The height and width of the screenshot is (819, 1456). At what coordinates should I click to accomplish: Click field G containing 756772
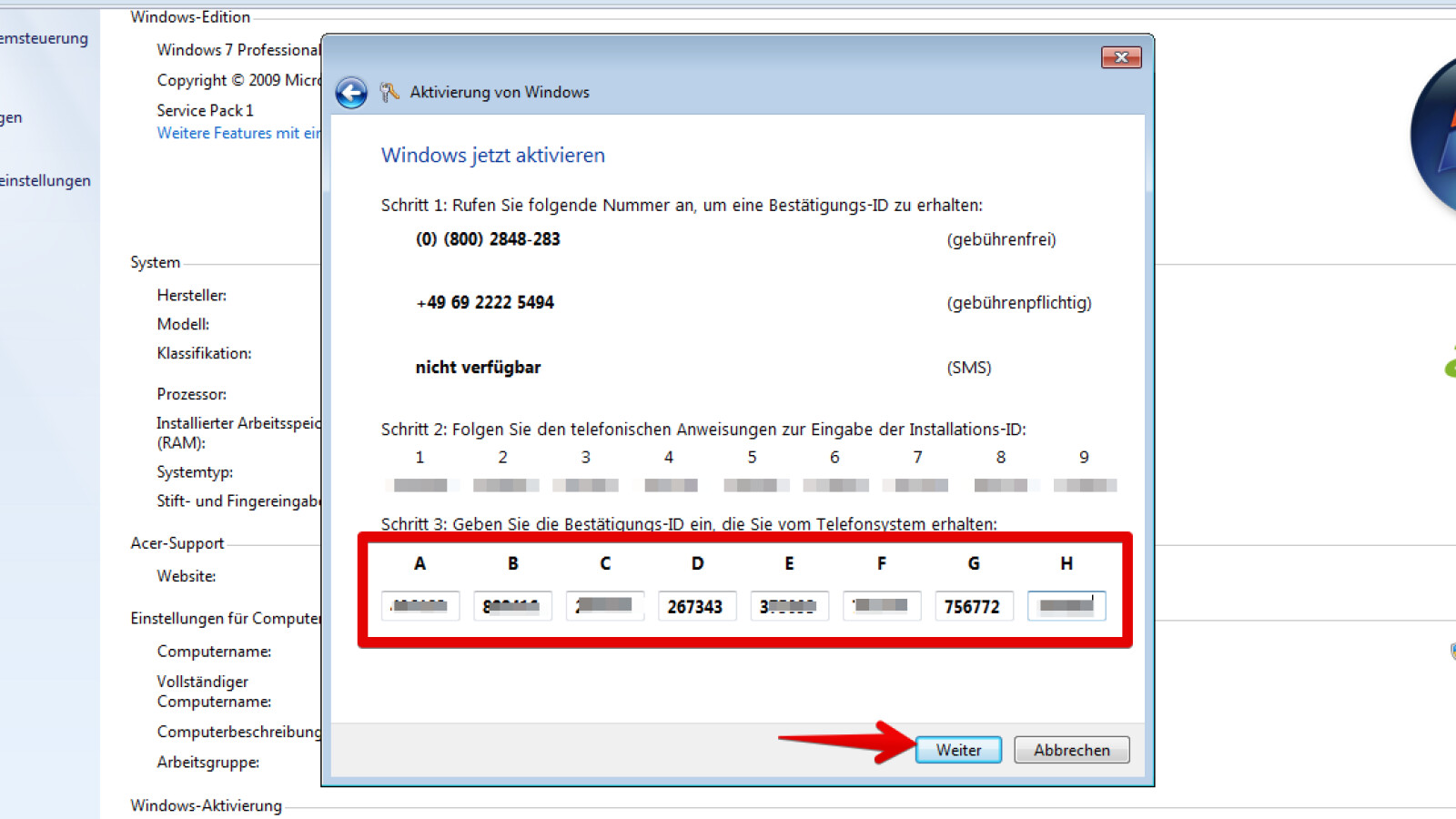974,606
